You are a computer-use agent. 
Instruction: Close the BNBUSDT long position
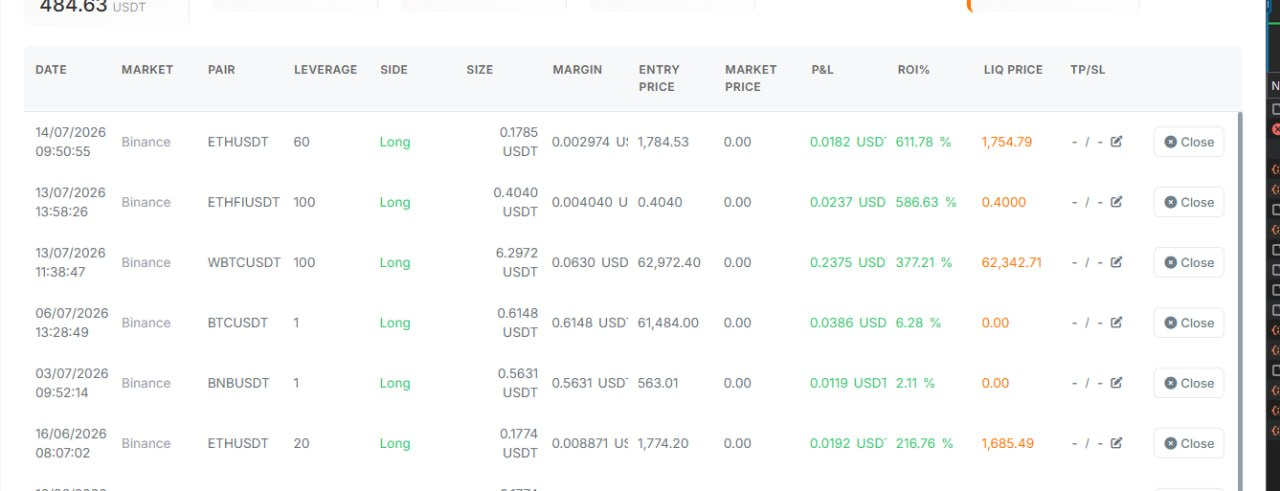[1188, 383]
